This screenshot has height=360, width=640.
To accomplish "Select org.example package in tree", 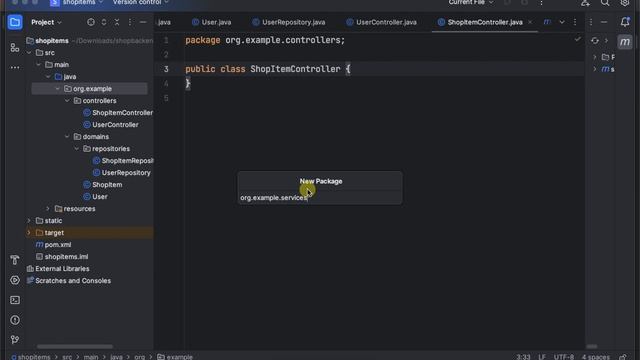I will click(x=89, y=89).
